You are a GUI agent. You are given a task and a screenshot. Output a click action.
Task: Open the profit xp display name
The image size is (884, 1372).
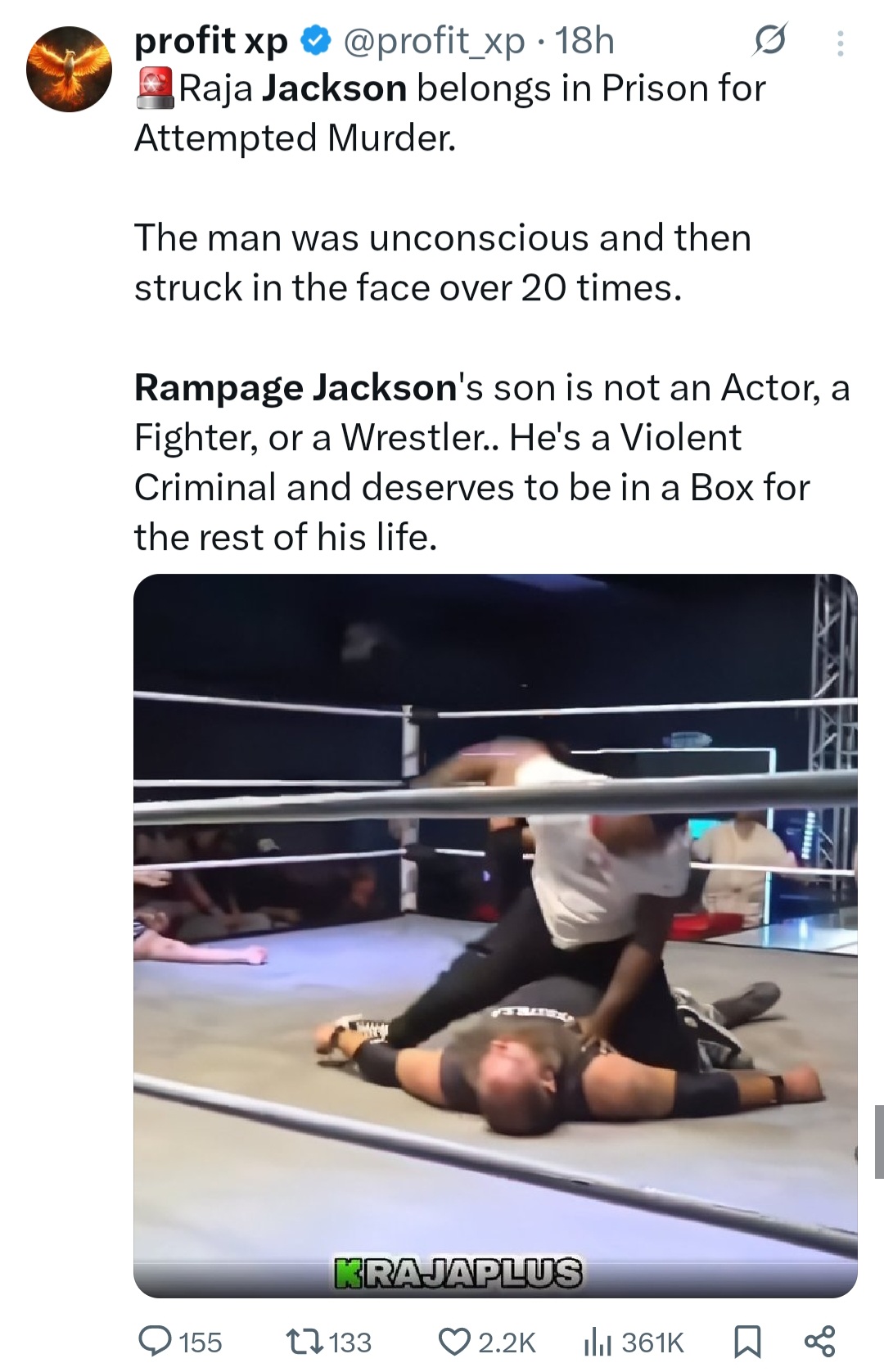tap(211, 40)
